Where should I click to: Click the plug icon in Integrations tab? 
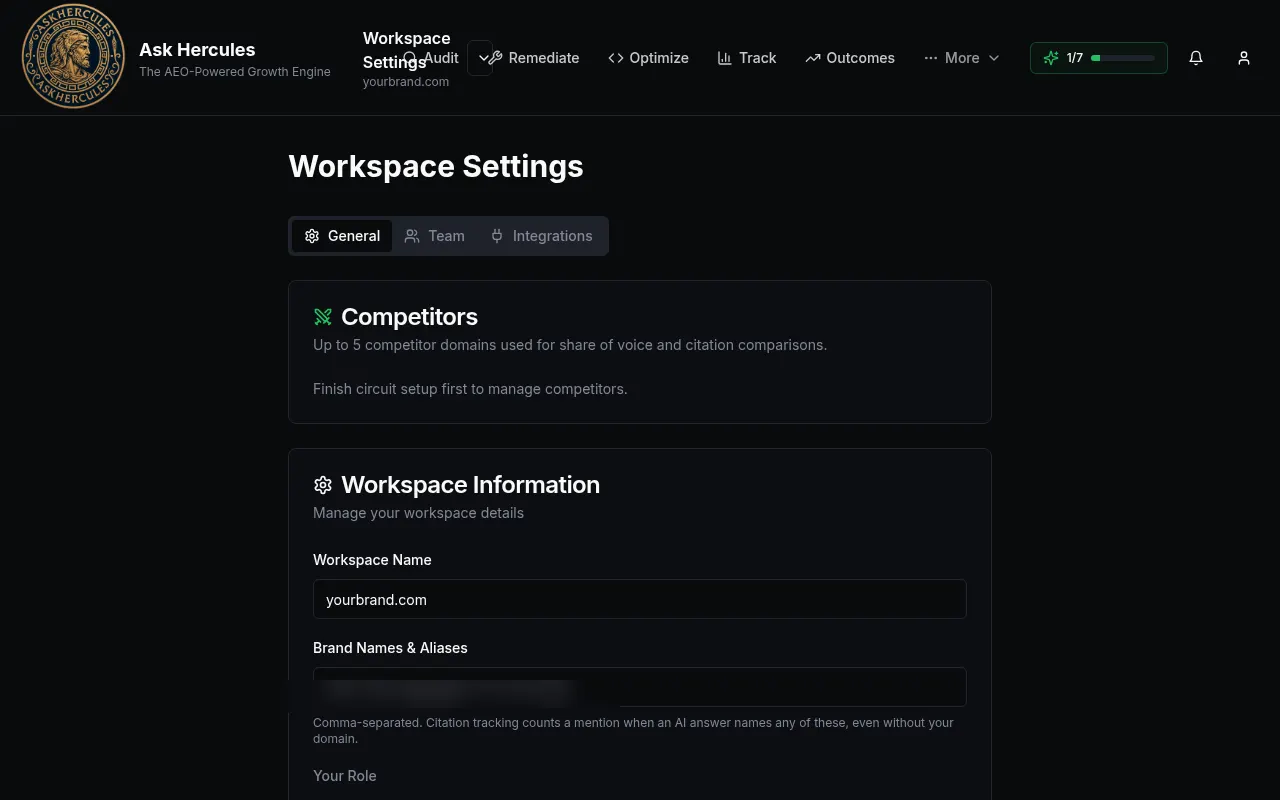(497, 236)
